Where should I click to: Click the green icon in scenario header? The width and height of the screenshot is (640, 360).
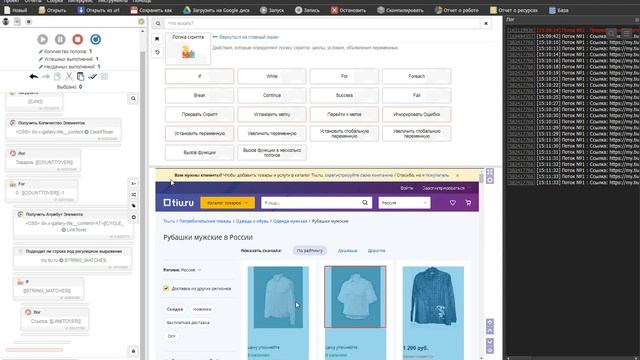(x=141, y=22)
